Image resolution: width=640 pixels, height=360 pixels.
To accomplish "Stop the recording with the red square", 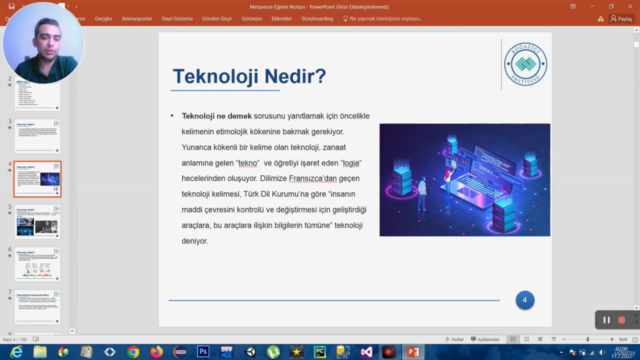I will point(622,320).
